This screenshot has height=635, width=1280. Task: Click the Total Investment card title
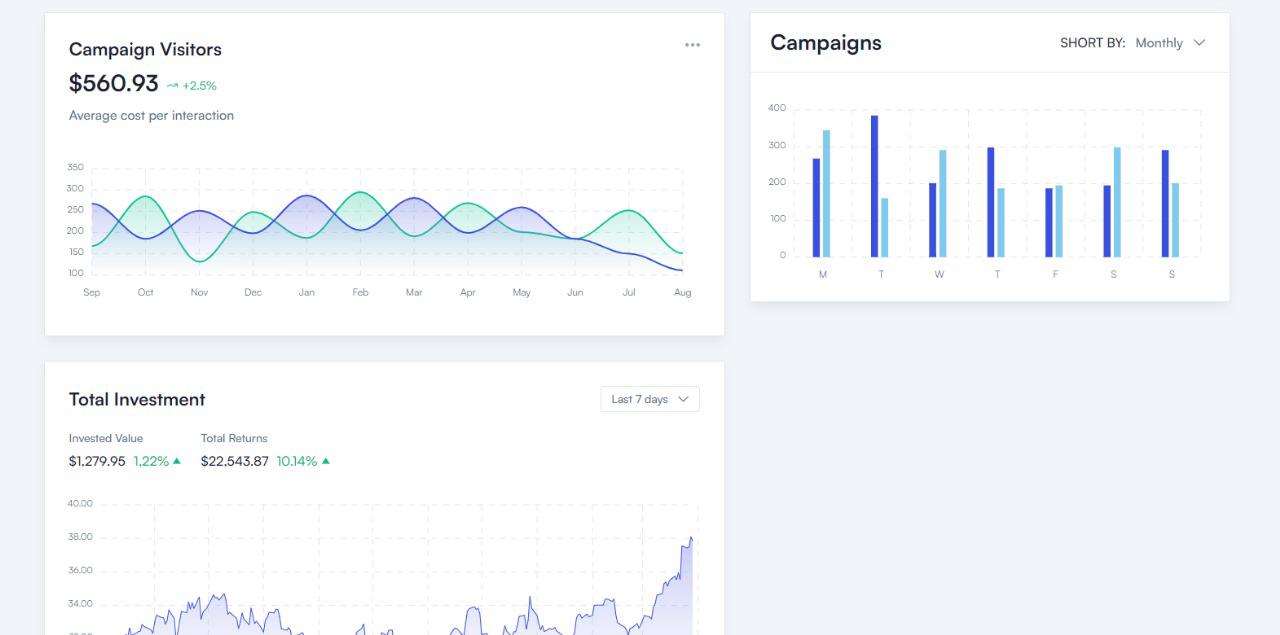(137, 400)
